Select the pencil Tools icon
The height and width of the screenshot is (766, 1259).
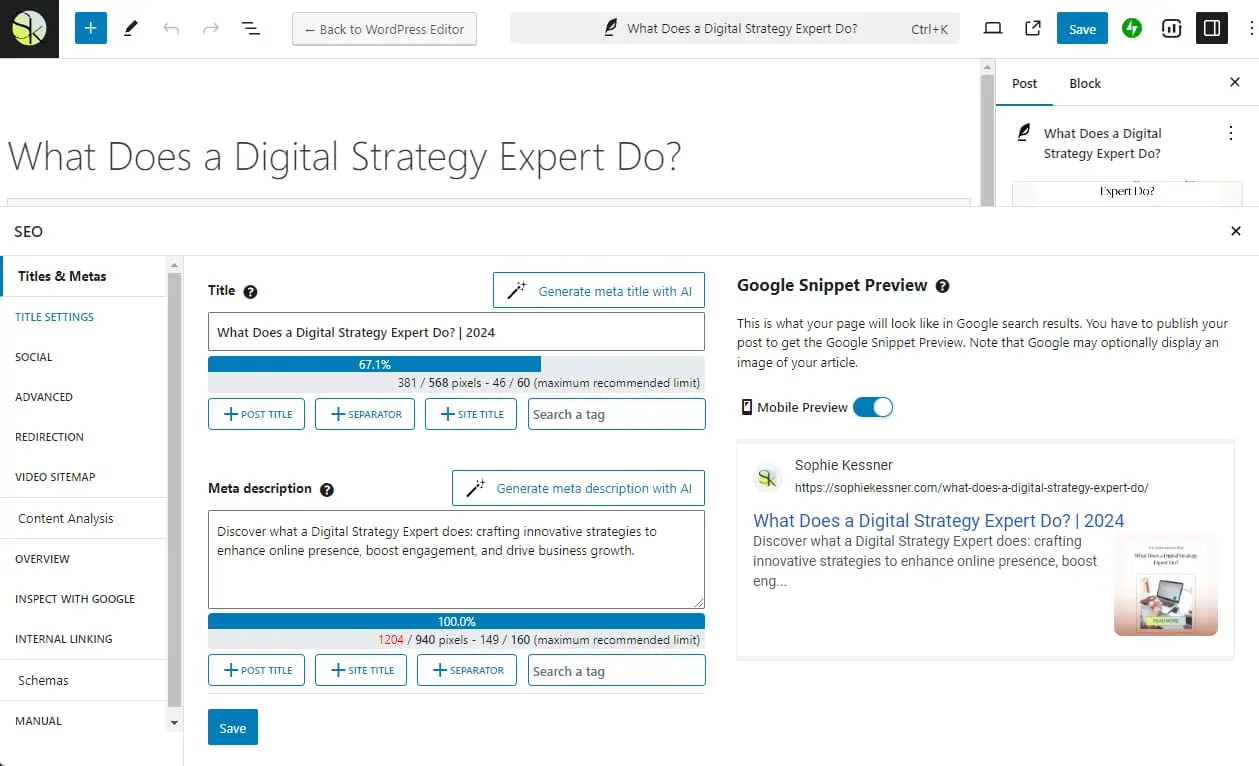click(x=131, y=29)
